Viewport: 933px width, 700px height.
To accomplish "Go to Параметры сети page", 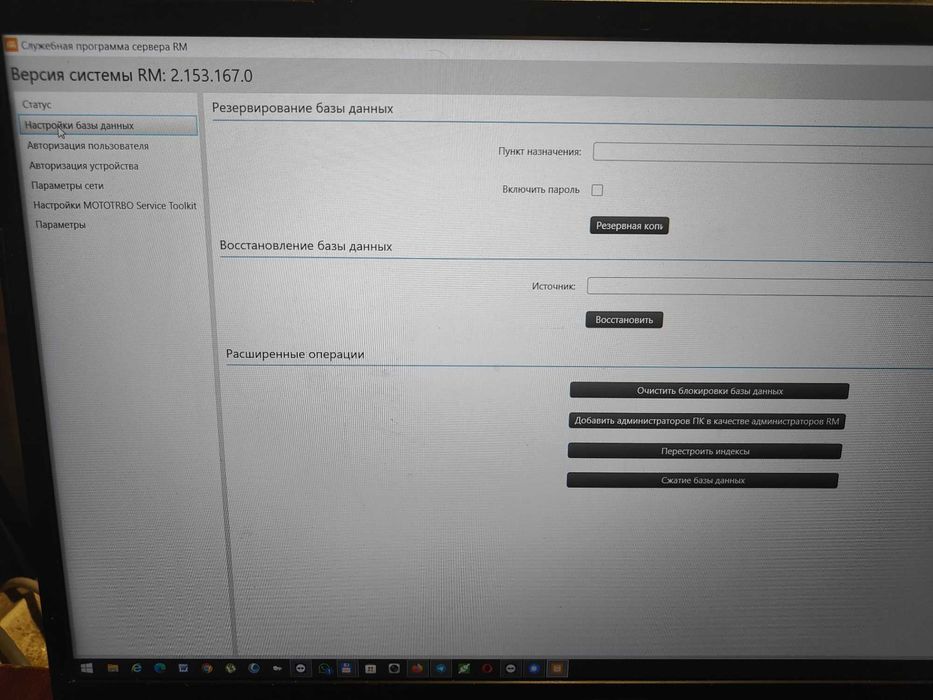I will tap(67, 185).
